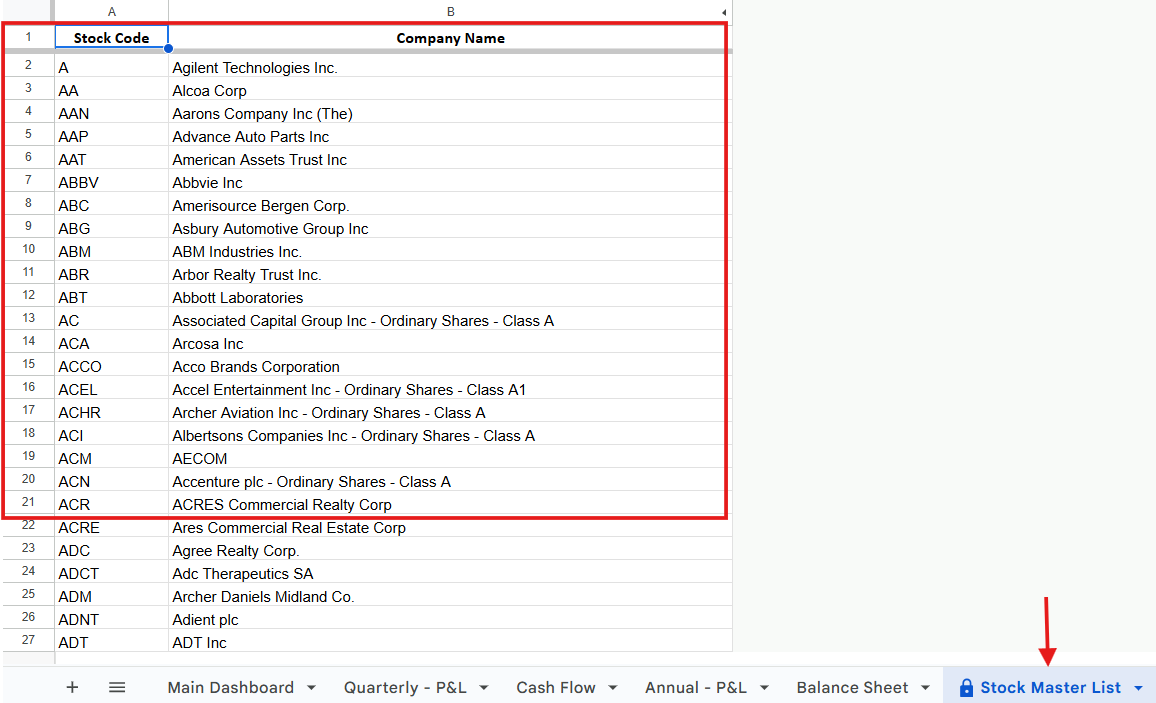Collapse column group arrow near column B
1156x703 pixels.
point(724,13)
